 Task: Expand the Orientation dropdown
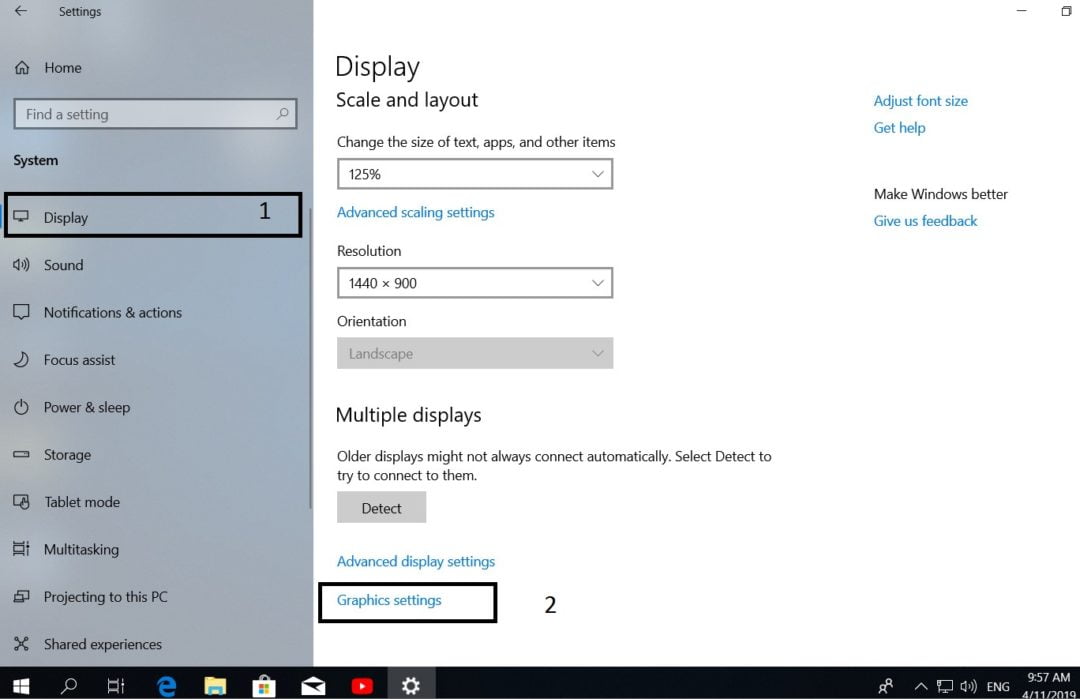point(475,353)
